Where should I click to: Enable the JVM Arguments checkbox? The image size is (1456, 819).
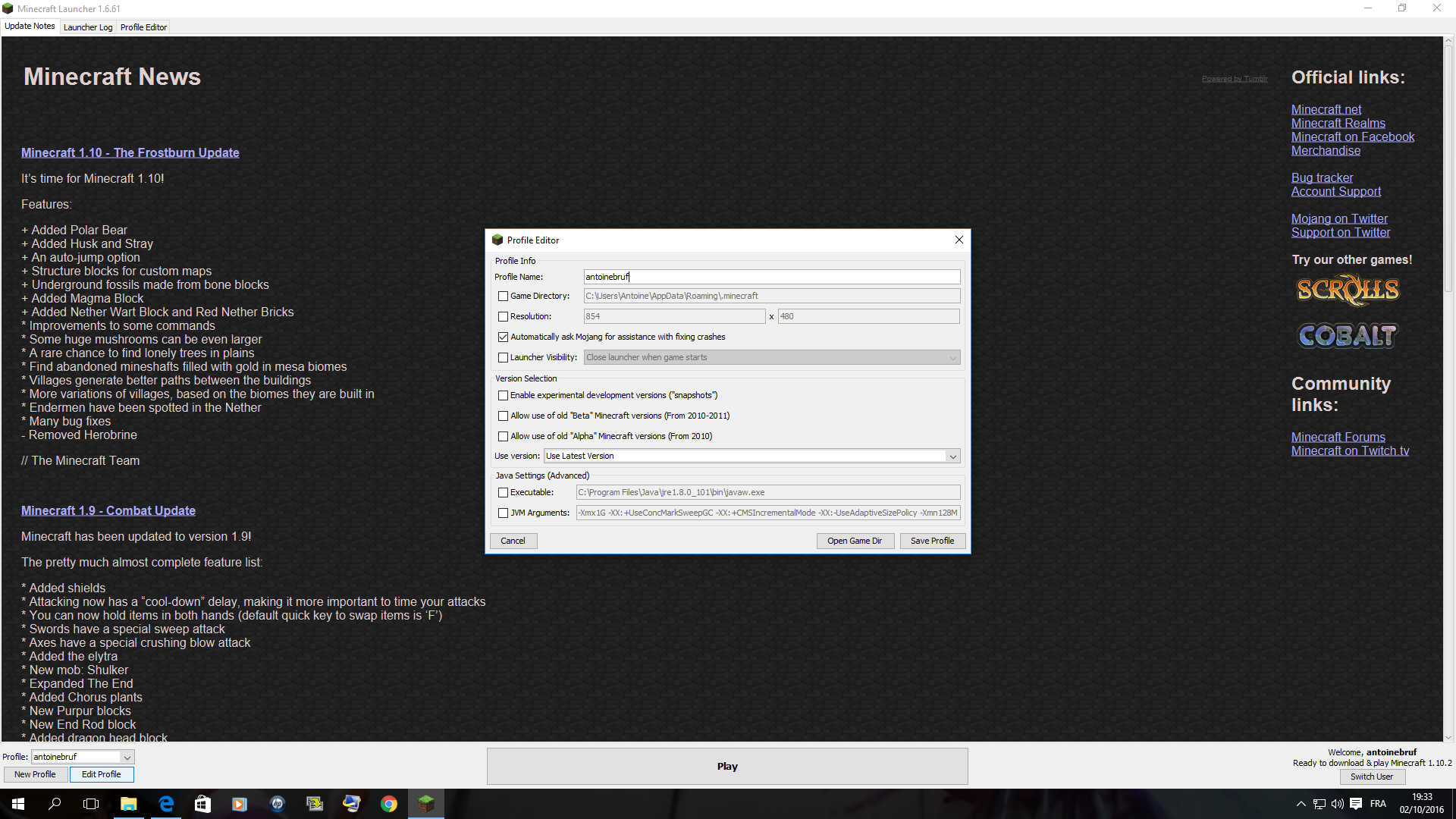pyautogui.click(x=503, y=513)
